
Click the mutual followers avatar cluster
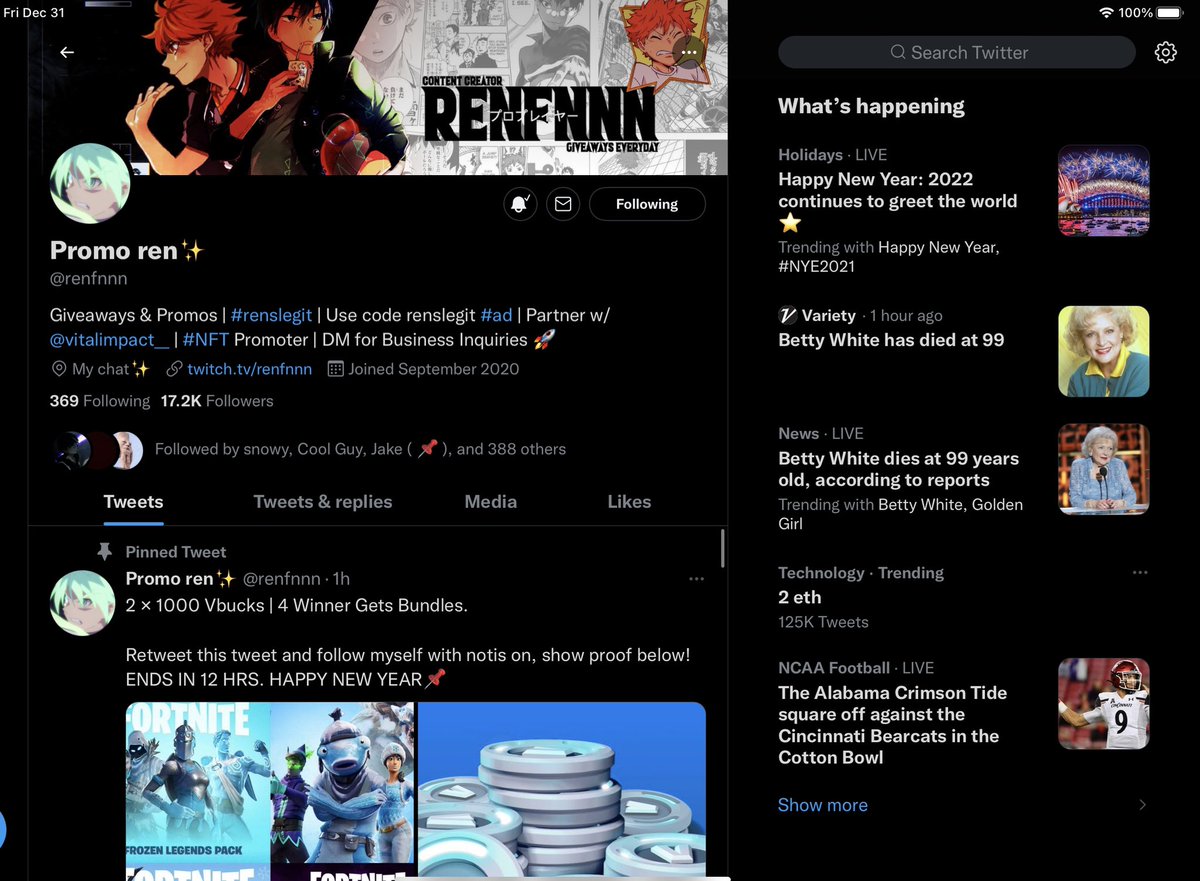(x=97, y=450)
